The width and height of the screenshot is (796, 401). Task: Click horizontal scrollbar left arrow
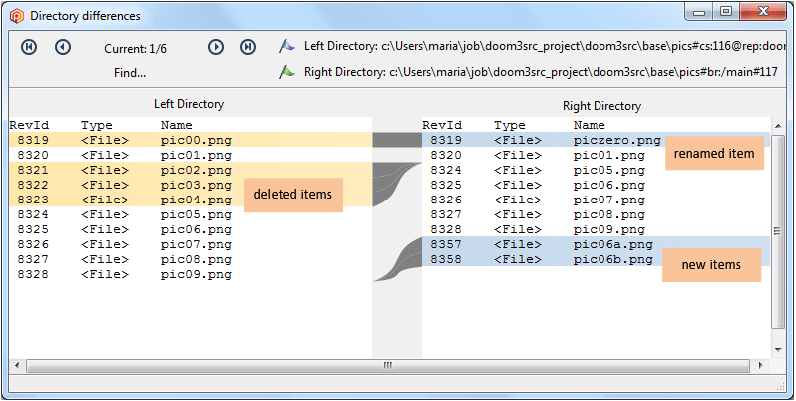(x=17, y=365)
